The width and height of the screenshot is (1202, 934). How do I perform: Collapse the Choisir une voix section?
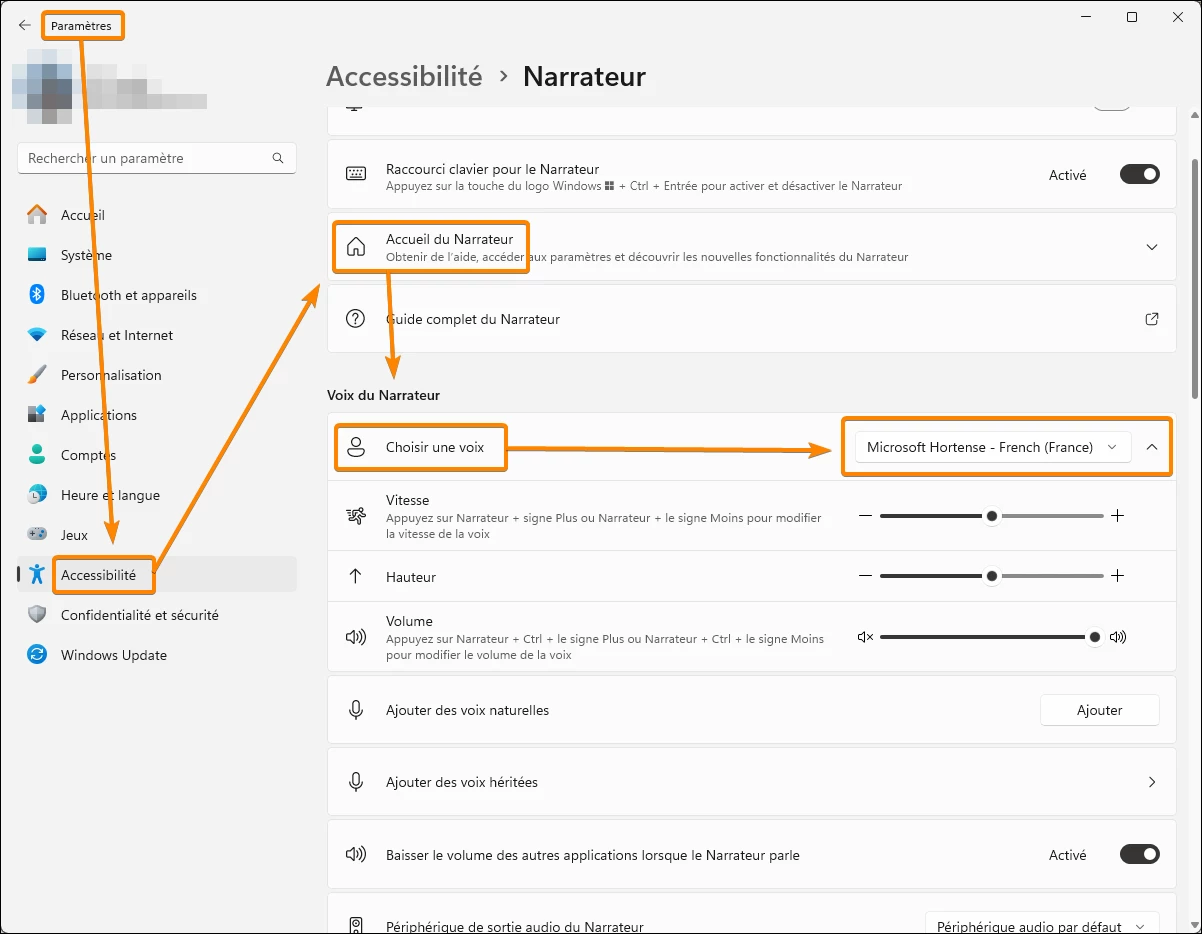1152,447
